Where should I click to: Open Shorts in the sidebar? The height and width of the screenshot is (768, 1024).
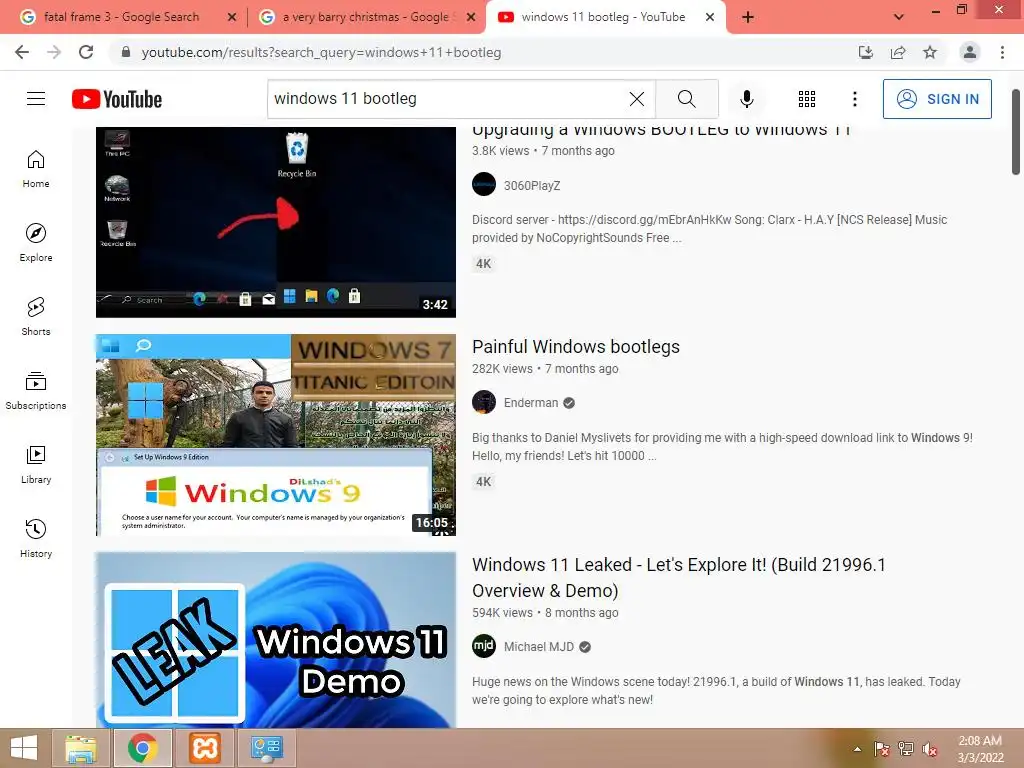[36, 317]
